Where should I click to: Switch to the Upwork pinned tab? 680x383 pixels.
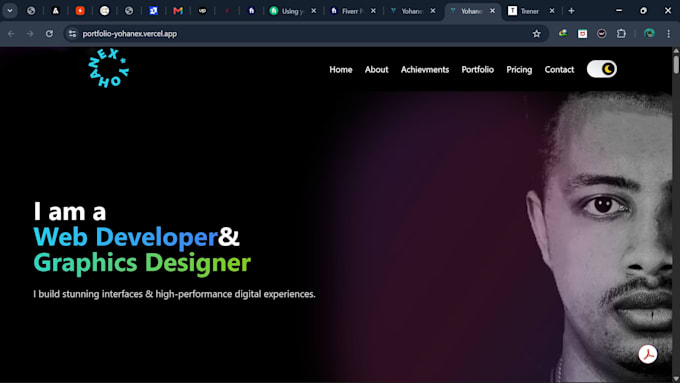pyautogui.click(x=202, y=11)
